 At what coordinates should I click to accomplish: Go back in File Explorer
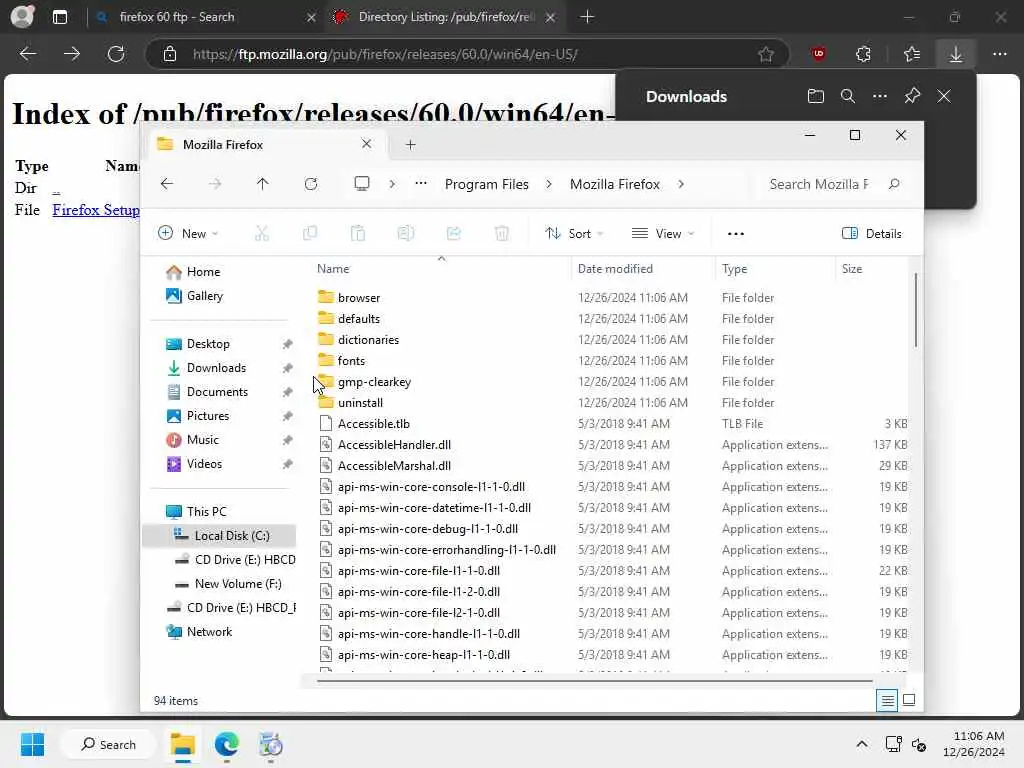click(167, 184)
